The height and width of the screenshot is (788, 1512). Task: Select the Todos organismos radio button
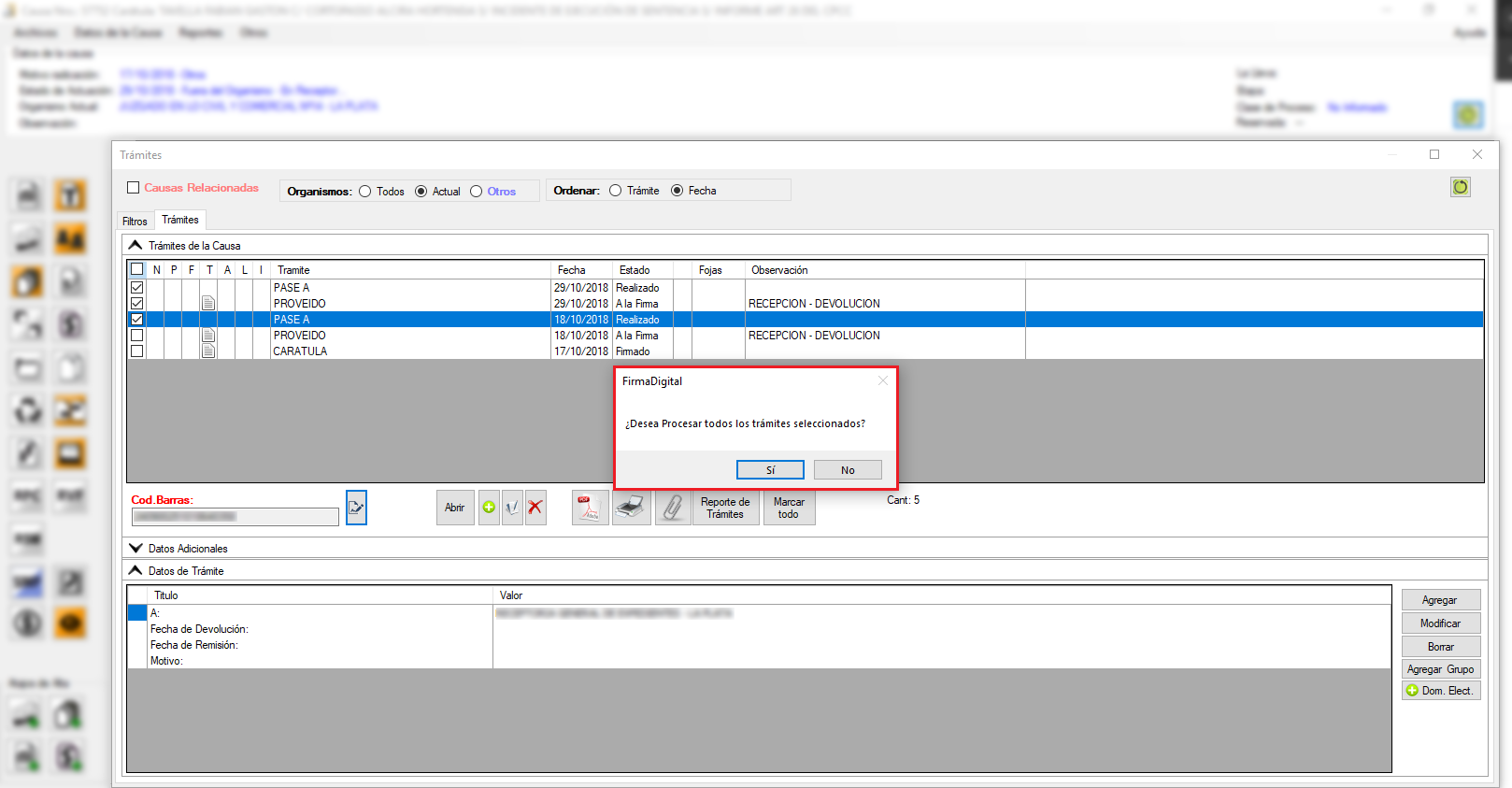(x=365, y=192)
